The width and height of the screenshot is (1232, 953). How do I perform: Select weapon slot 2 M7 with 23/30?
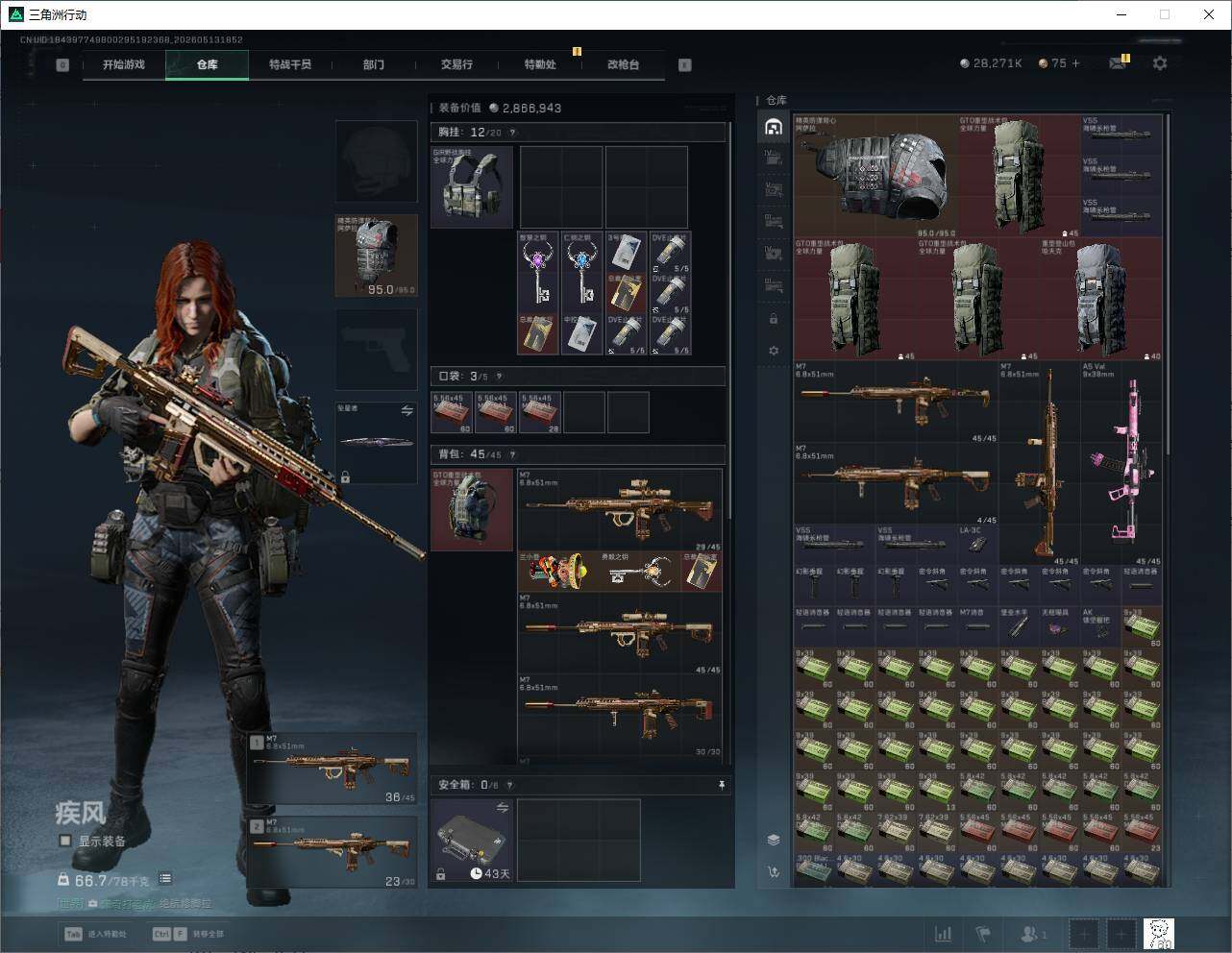(333, 852)
